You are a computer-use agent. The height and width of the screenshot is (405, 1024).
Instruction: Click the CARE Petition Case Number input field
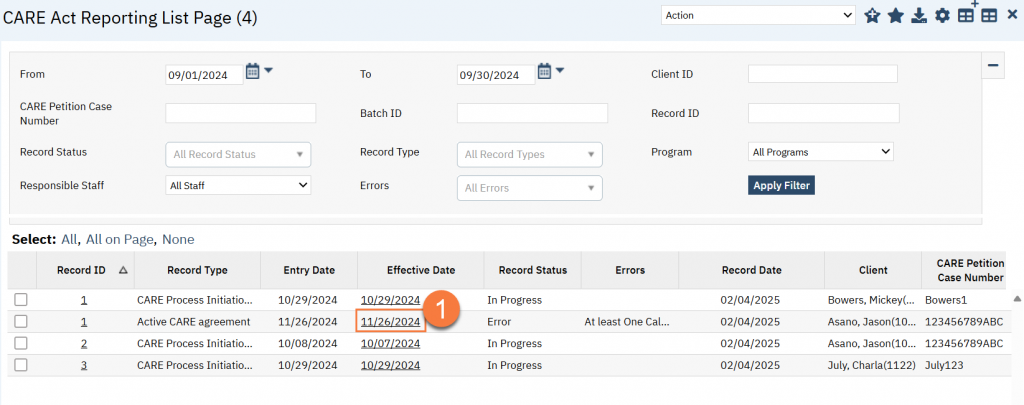pyautogui.click(x=240, y=113)
